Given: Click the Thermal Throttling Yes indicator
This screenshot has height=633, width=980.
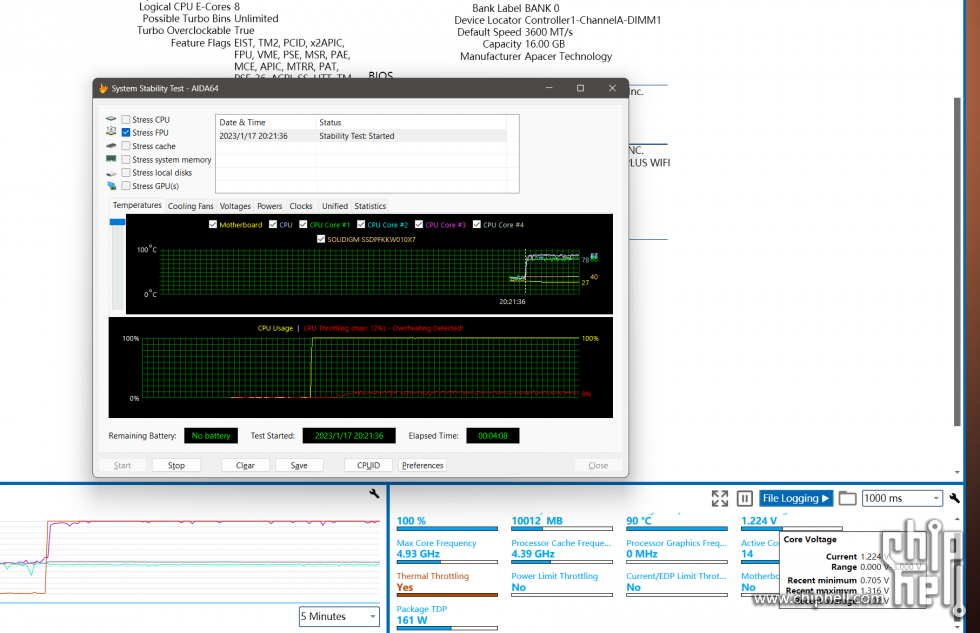Looking at the screenshot, I should (404, 587).
